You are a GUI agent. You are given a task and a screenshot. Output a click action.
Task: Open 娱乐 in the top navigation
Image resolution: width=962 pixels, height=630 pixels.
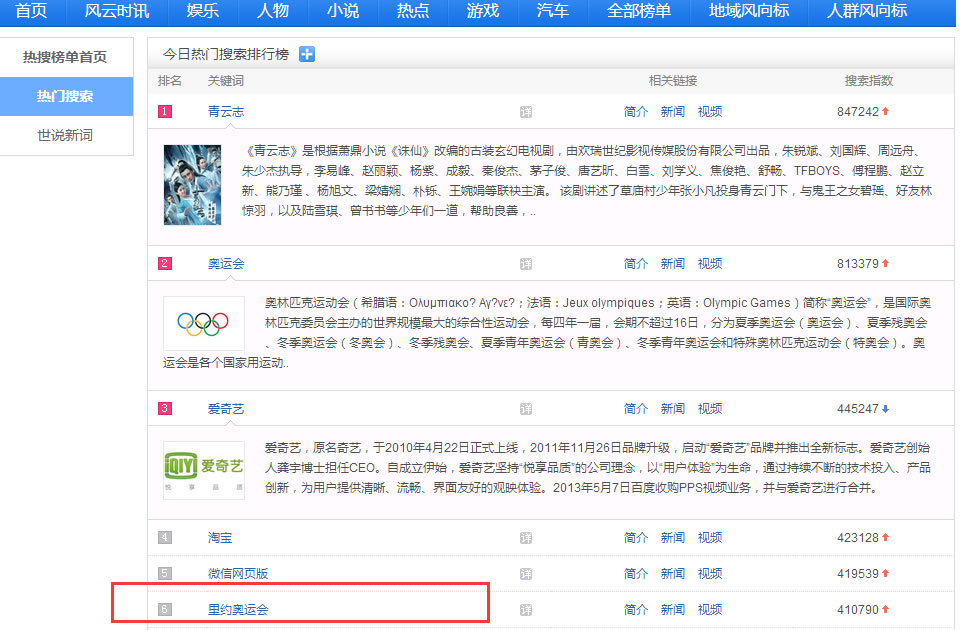(203, 10)
